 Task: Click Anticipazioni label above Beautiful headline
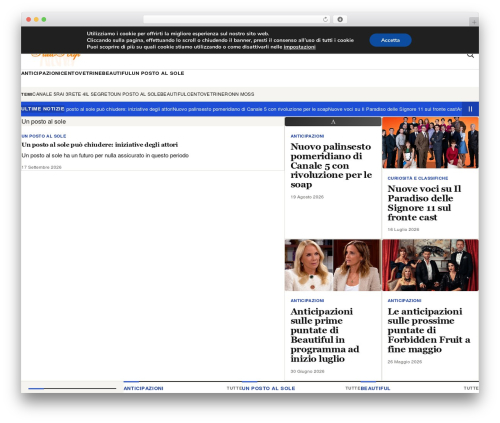coord(307,300)
